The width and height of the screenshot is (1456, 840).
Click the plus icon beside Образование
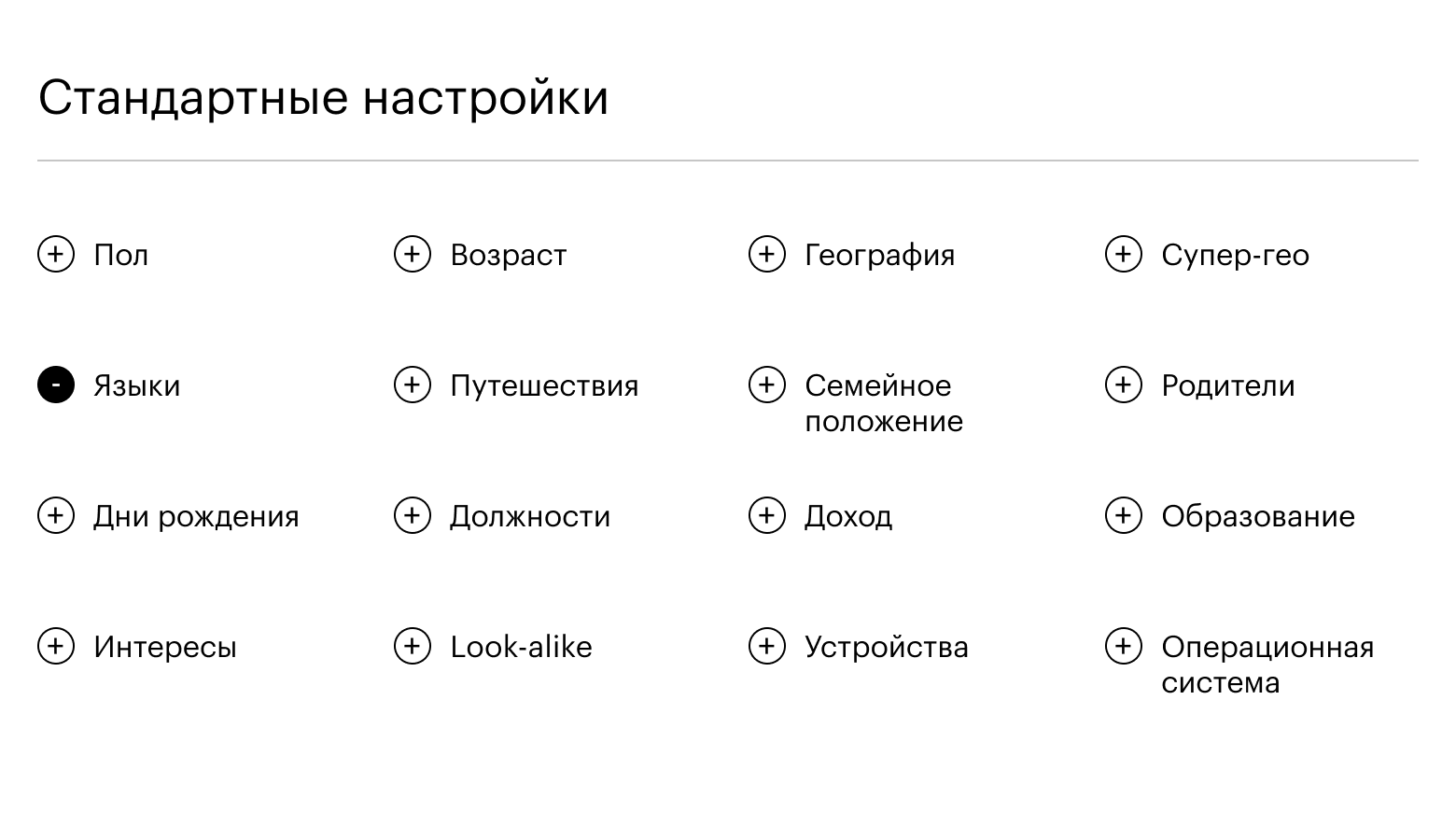click(1124, 515)
